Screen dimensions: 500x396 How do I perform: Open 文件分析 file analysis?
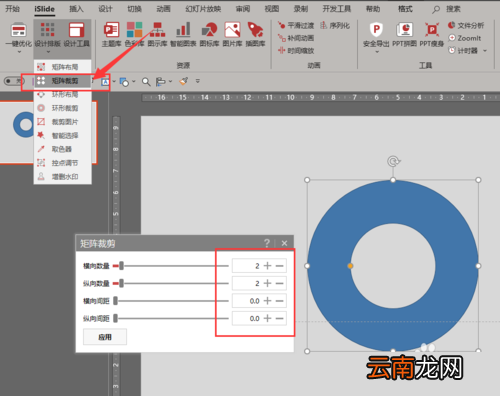(x=466, y=25)
